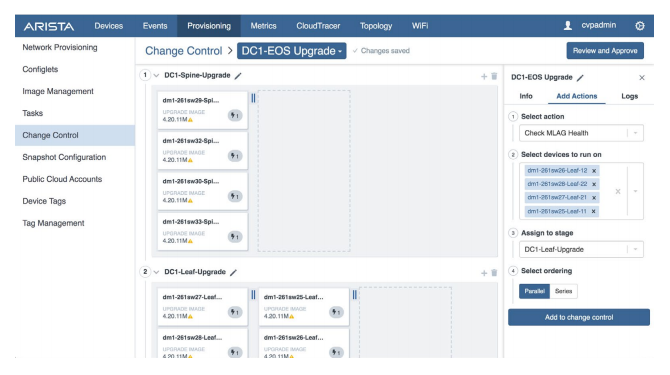670x375 pixels.
Task: Remove dm1-261sw25-Leaf-11 device tag
Action: (594, 211)
